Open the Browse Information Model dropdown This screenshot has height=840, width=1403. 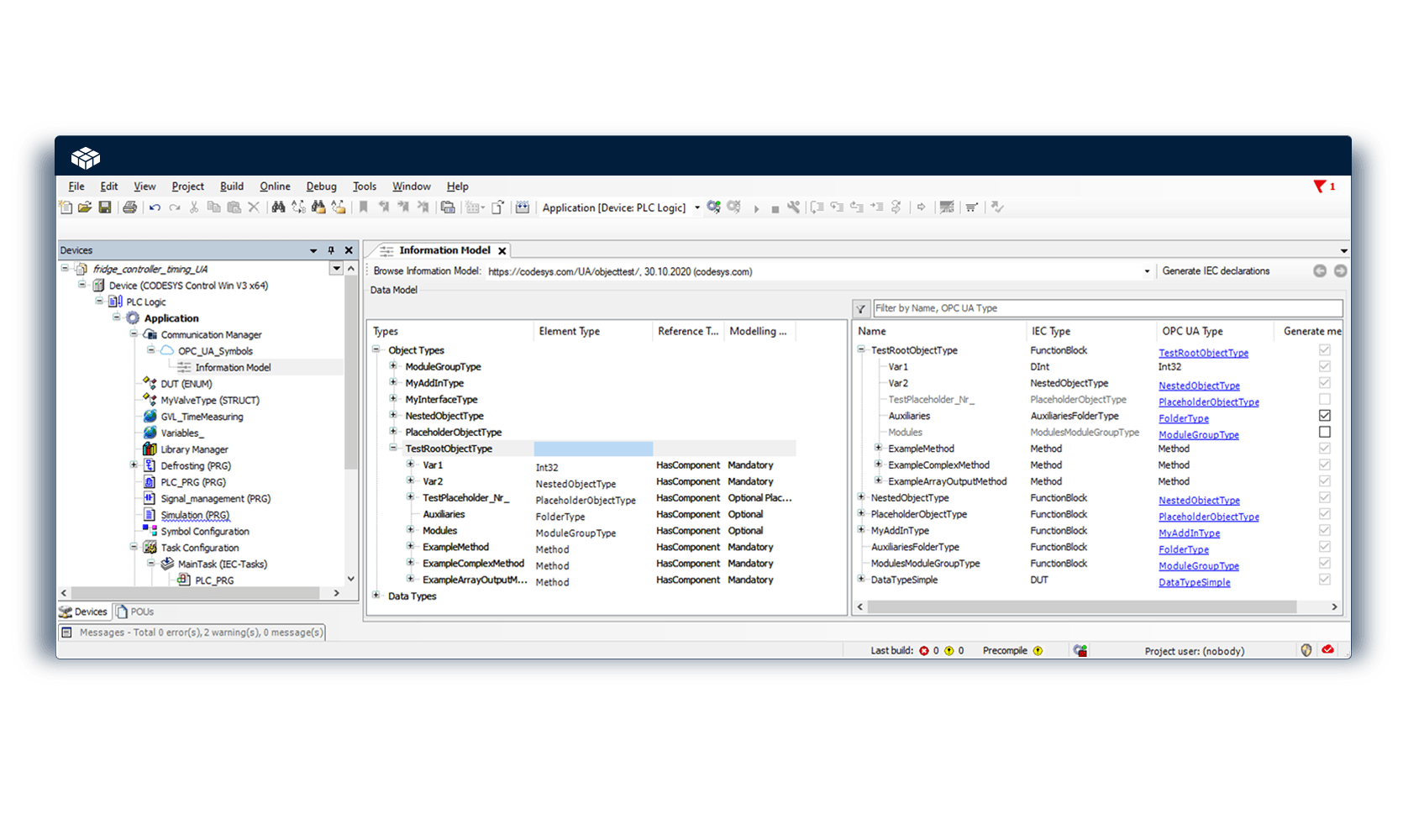1147,271
